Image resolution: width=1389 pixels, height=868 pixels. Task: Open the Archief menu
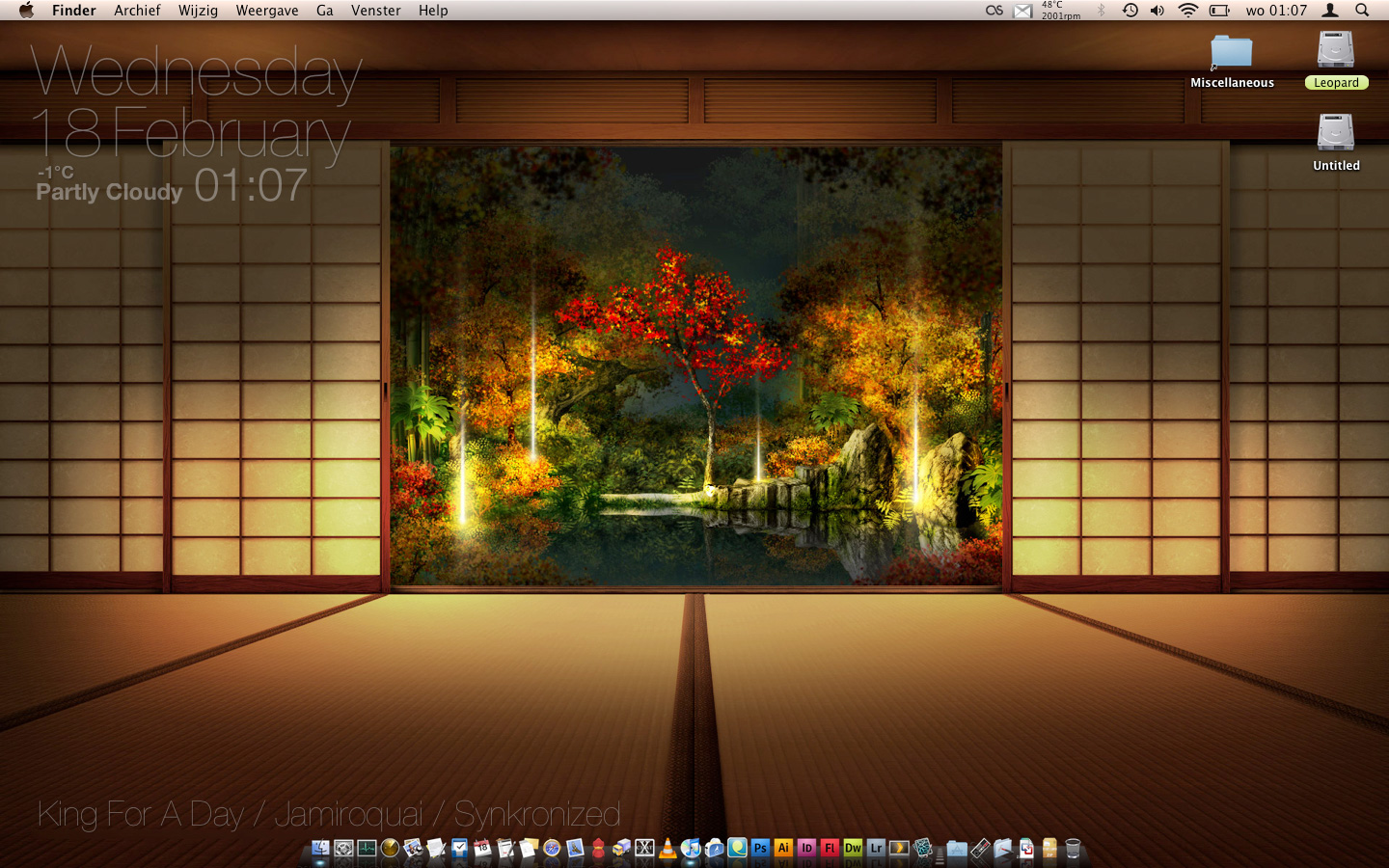137,11
